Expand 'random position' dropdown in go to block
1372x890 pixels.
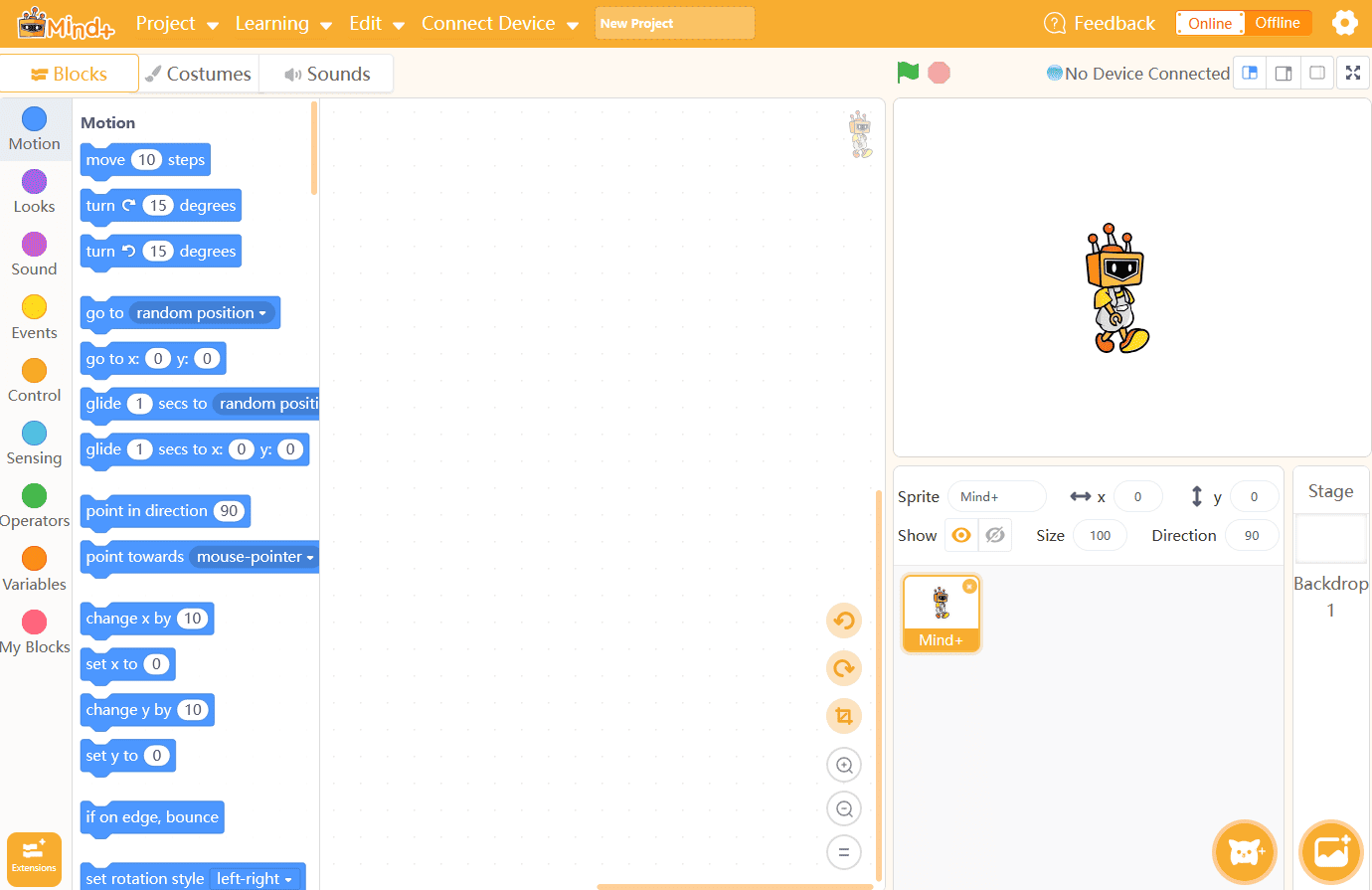[202, 313]
